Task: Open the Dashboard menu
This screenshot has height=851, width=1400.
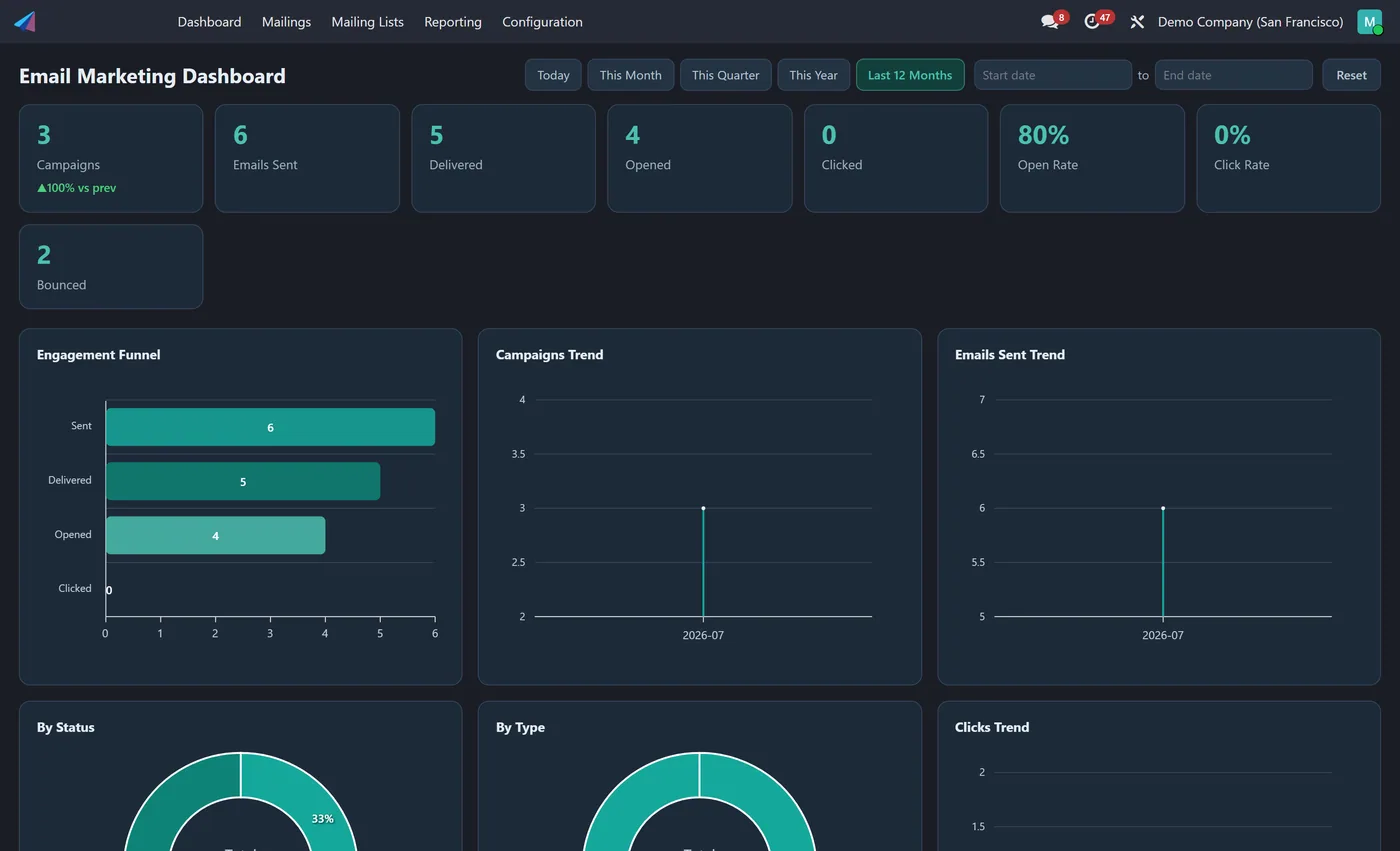Action: tap(209, 21)
